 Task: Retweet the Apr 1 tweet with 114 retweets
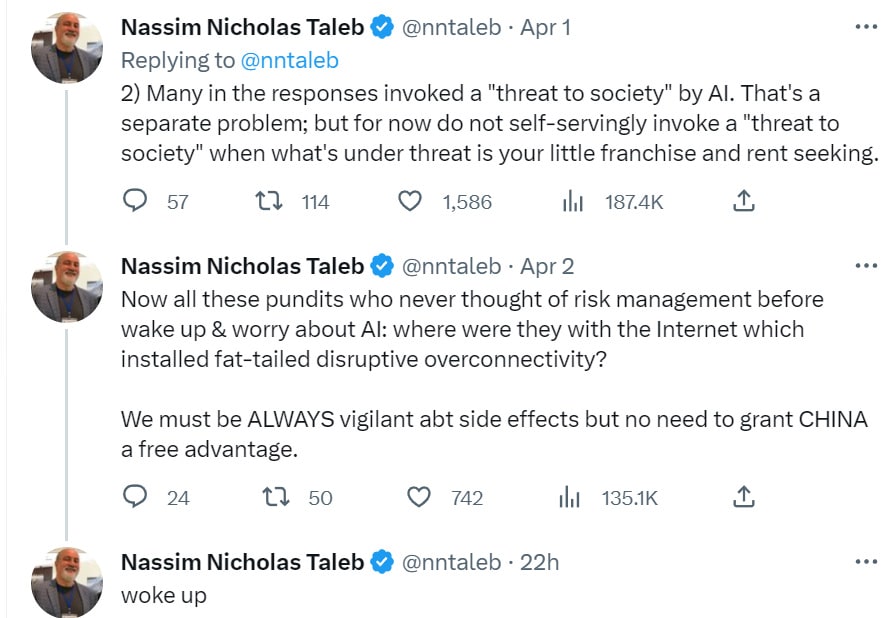click(x=269, y=202)
